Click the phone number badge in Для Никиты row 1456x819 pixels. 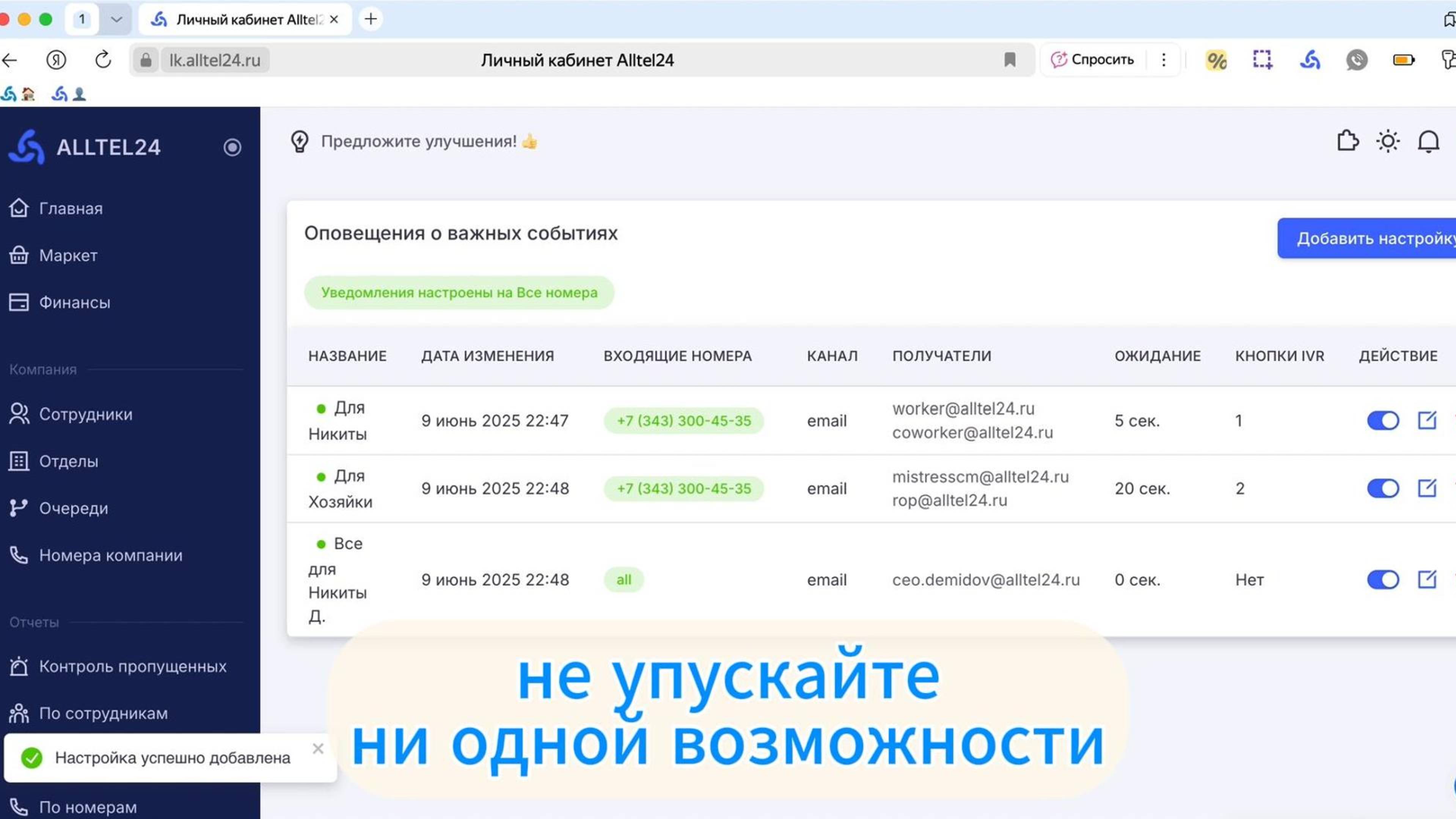(684, 421)
